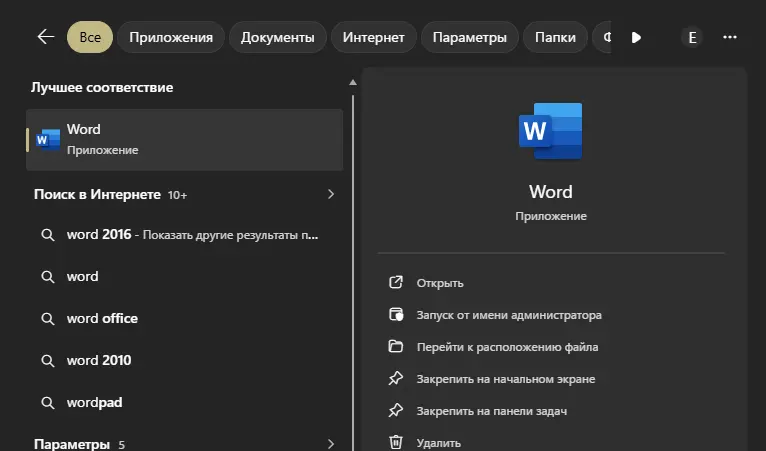Click the trash icon next to Удалить
Viewport: 766px width, 451px height.
click(x=396, y=442)
